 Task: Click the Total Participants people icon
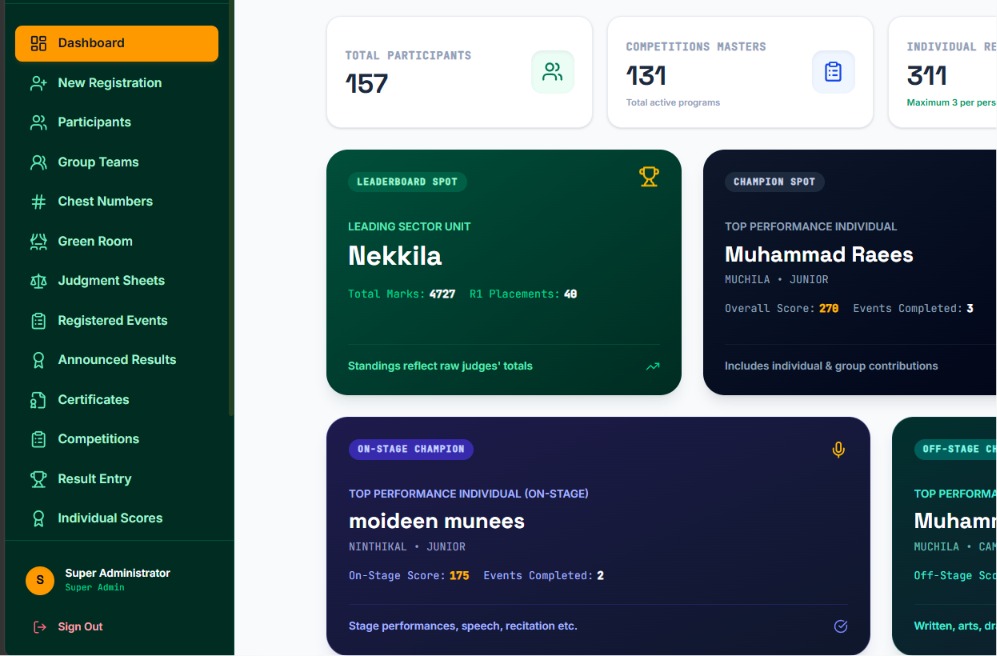(553, 72)
